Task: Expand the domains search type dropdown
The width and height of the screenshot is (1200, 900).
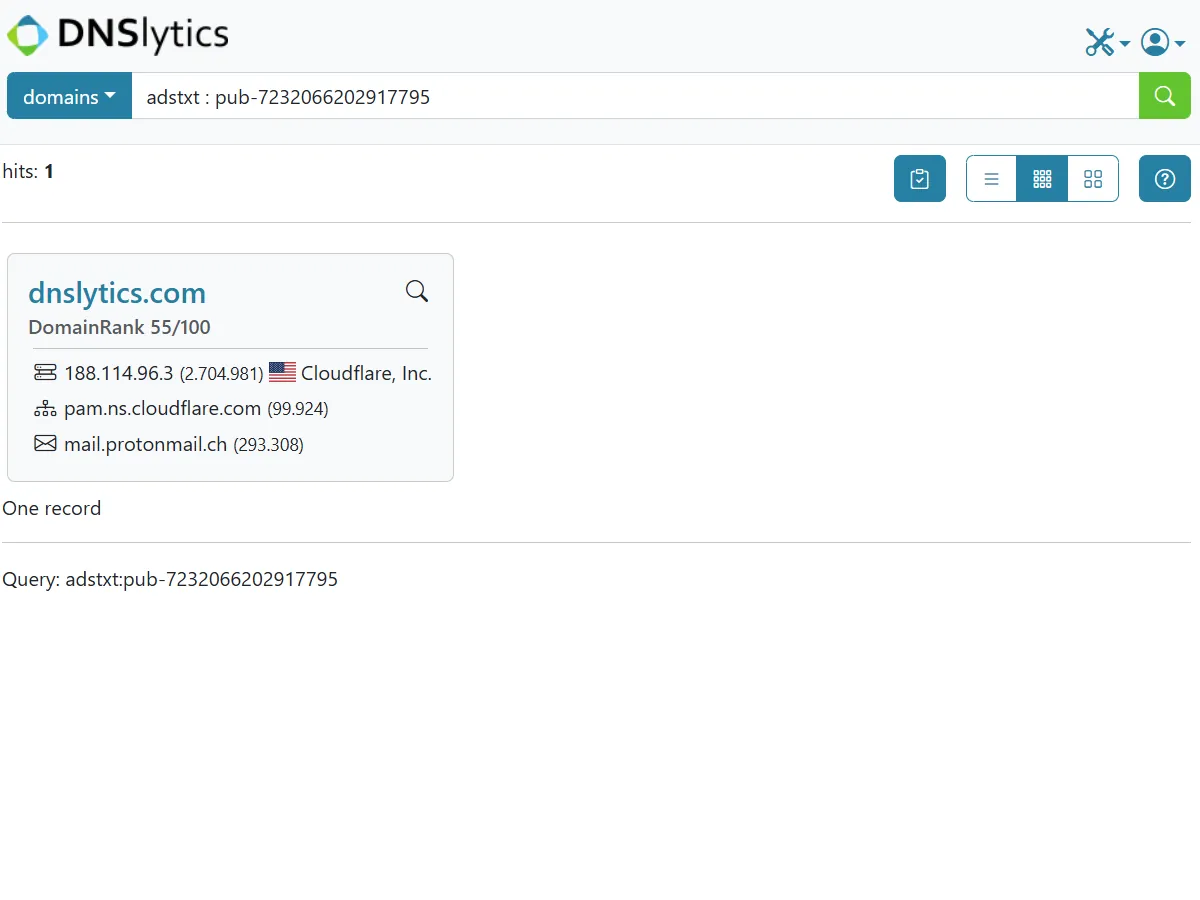Action: coord(70,96)
